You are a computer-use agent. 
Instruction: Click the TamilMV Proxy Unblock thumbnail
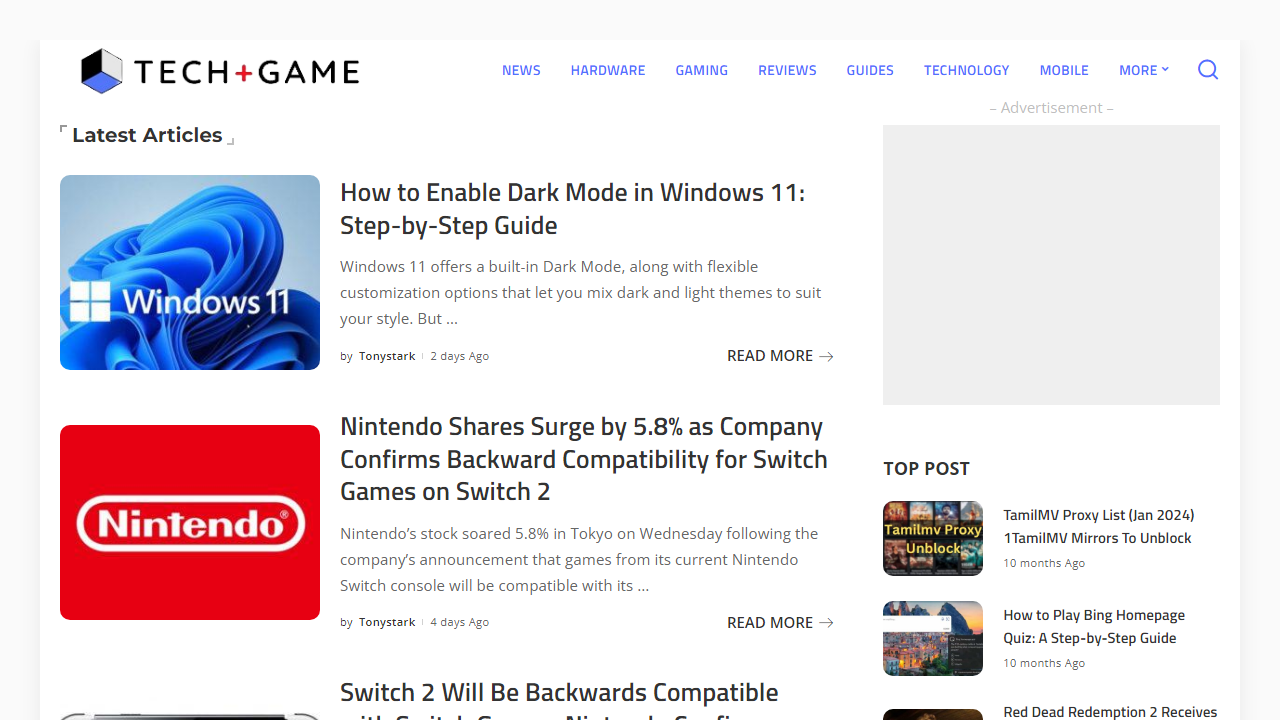(932, 538)
